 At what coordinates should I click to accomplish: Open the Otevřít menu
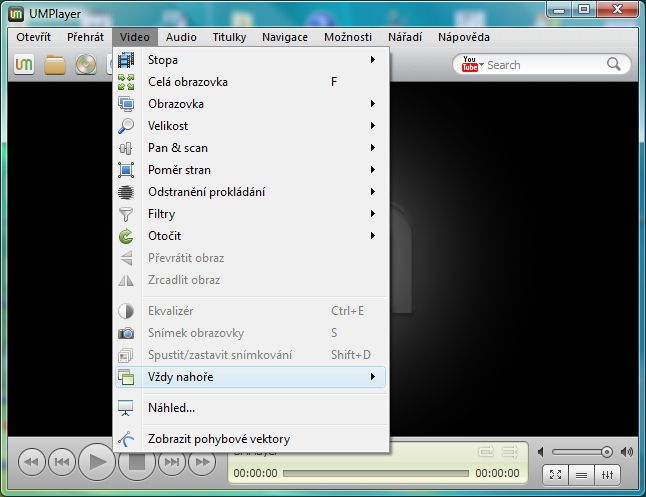34,37
